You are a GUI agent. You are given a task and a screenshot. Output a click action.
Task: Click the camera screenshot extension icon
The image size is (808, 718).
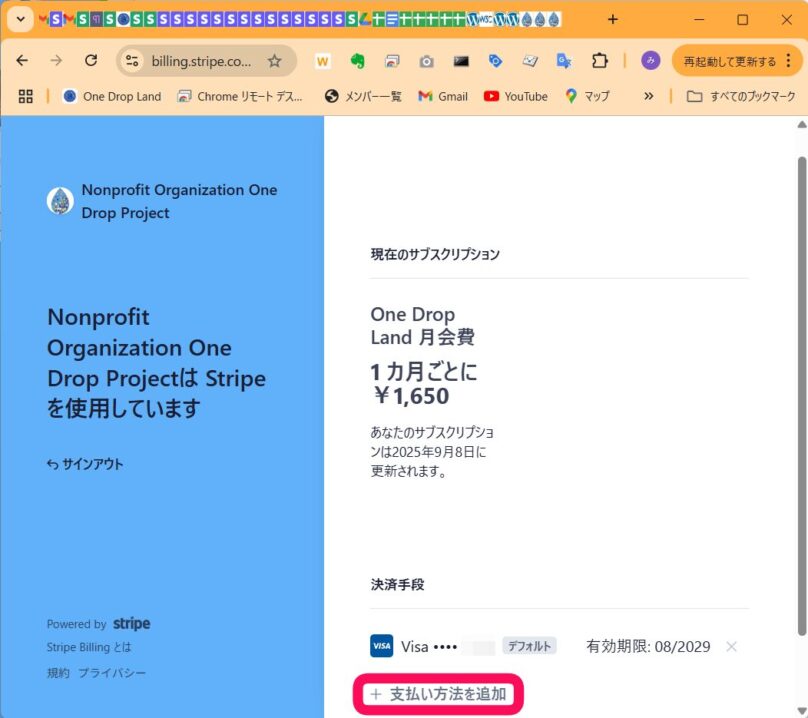click(426, 61)
